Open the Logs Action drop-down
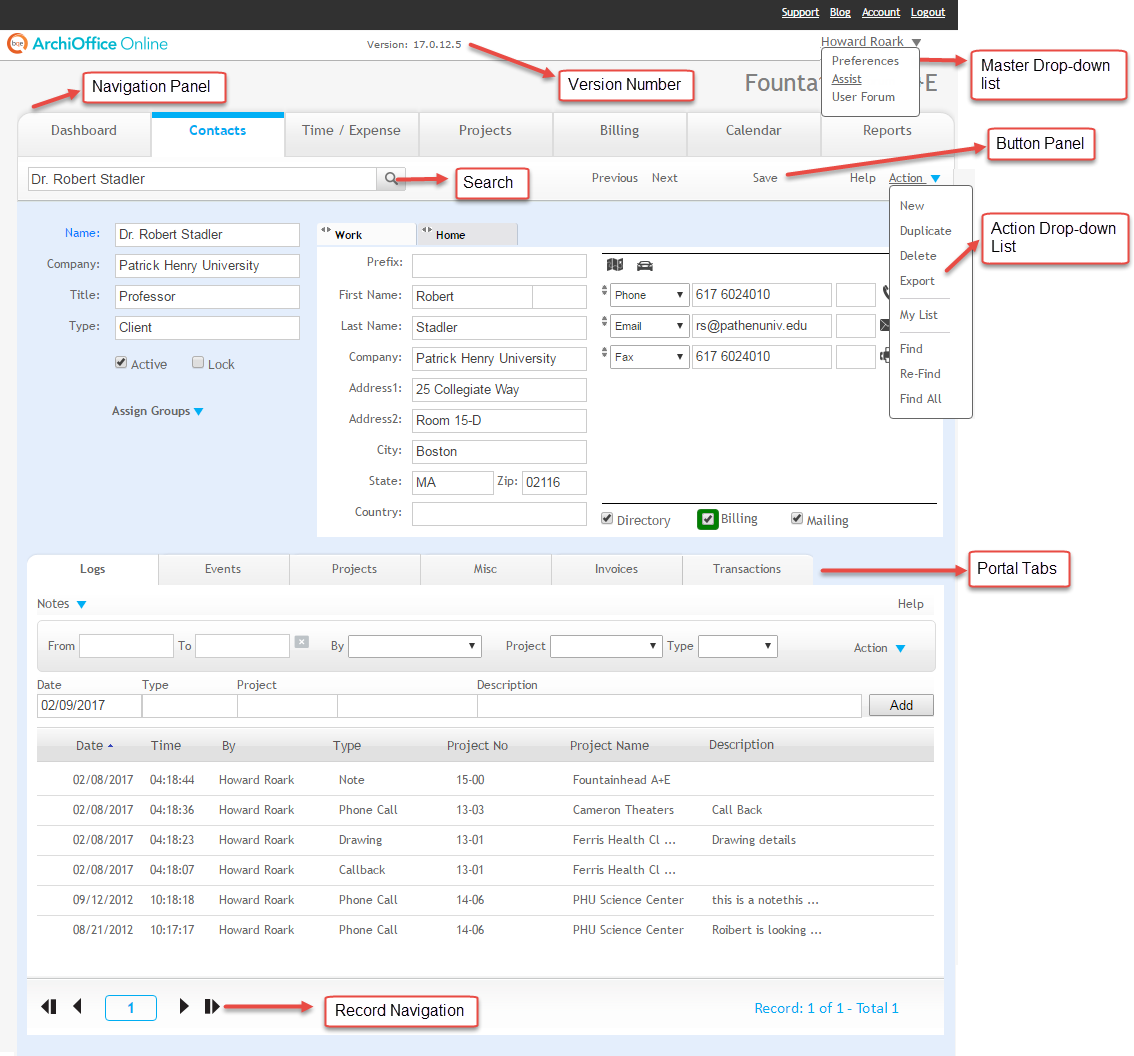Viewport: 1134px width, 1056px height. click(x=879, y=648)
